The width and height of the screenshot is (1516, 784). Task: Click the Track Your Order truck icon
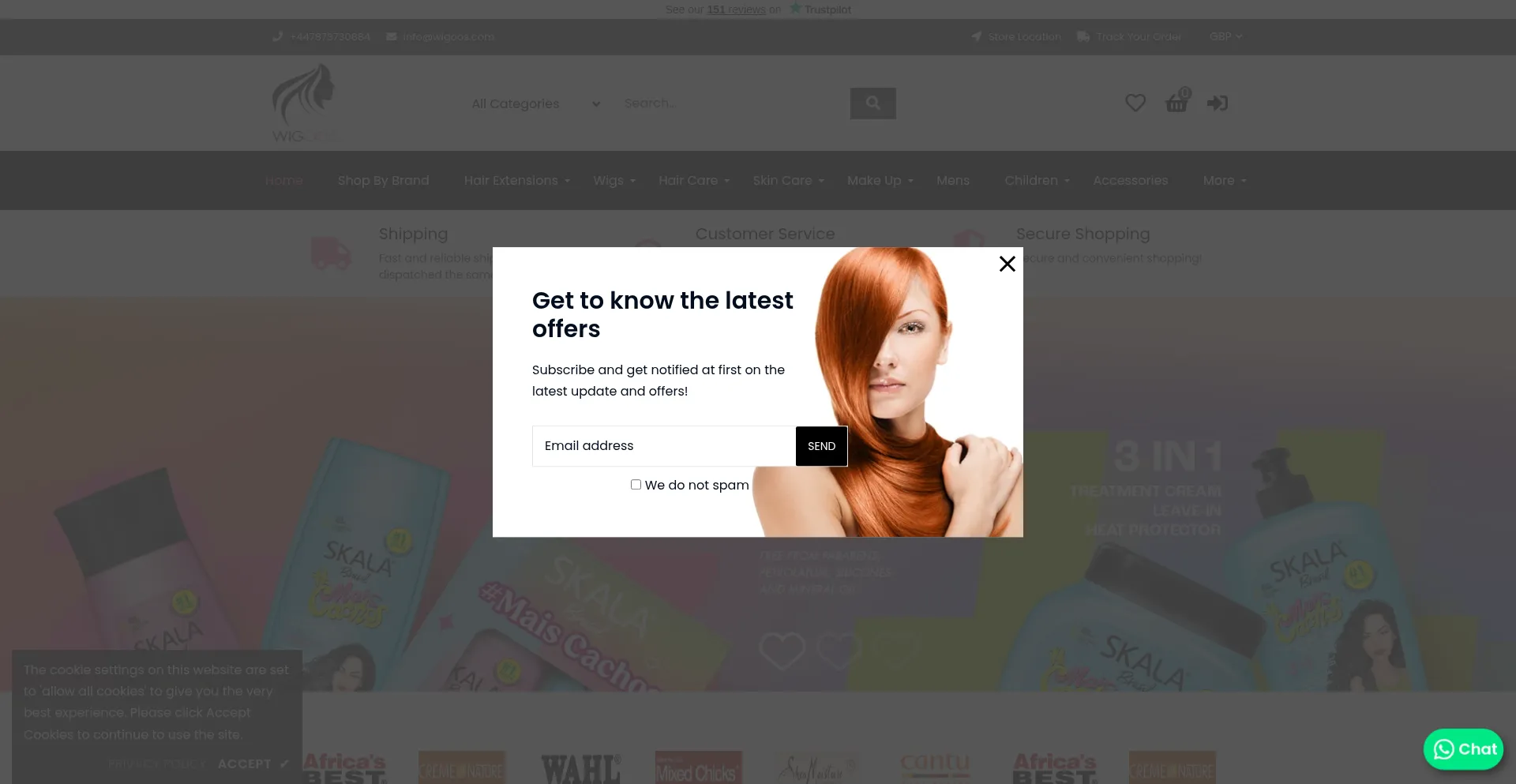click(1083, 36)
